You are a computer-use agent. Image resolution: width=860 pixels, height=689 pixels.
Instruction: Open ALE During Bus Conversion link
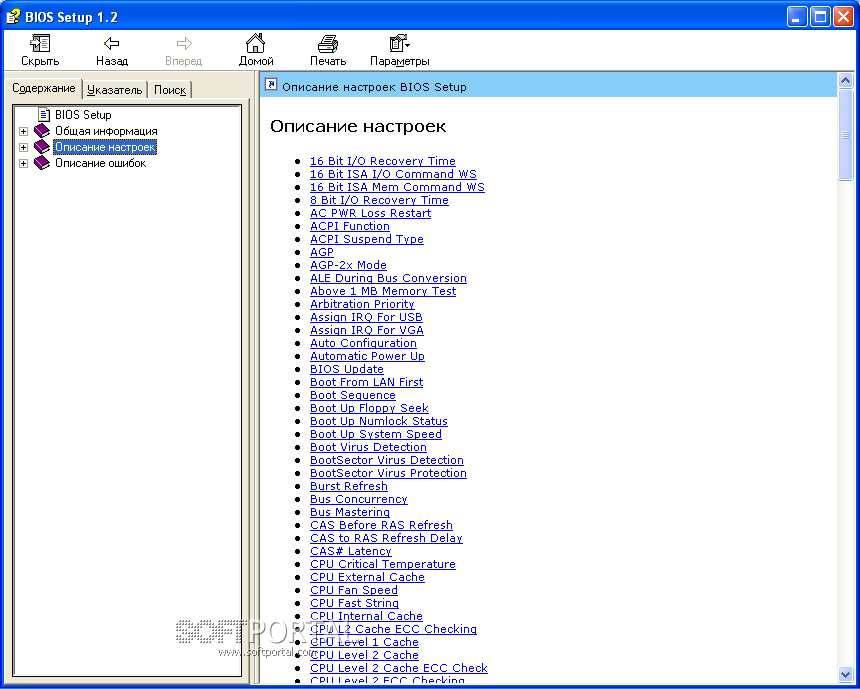click(388, 278)
